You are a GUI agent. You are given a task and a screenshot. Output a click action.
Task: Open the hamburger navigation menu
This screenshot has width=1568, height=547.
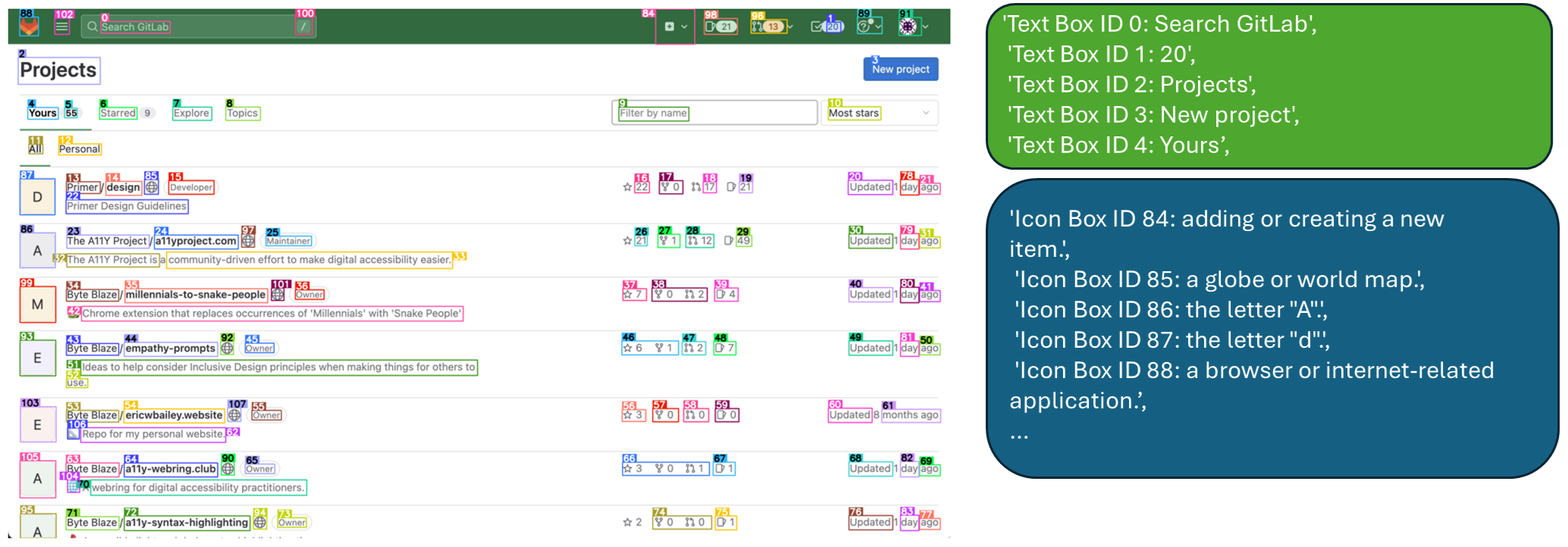[x=62, y=27]
